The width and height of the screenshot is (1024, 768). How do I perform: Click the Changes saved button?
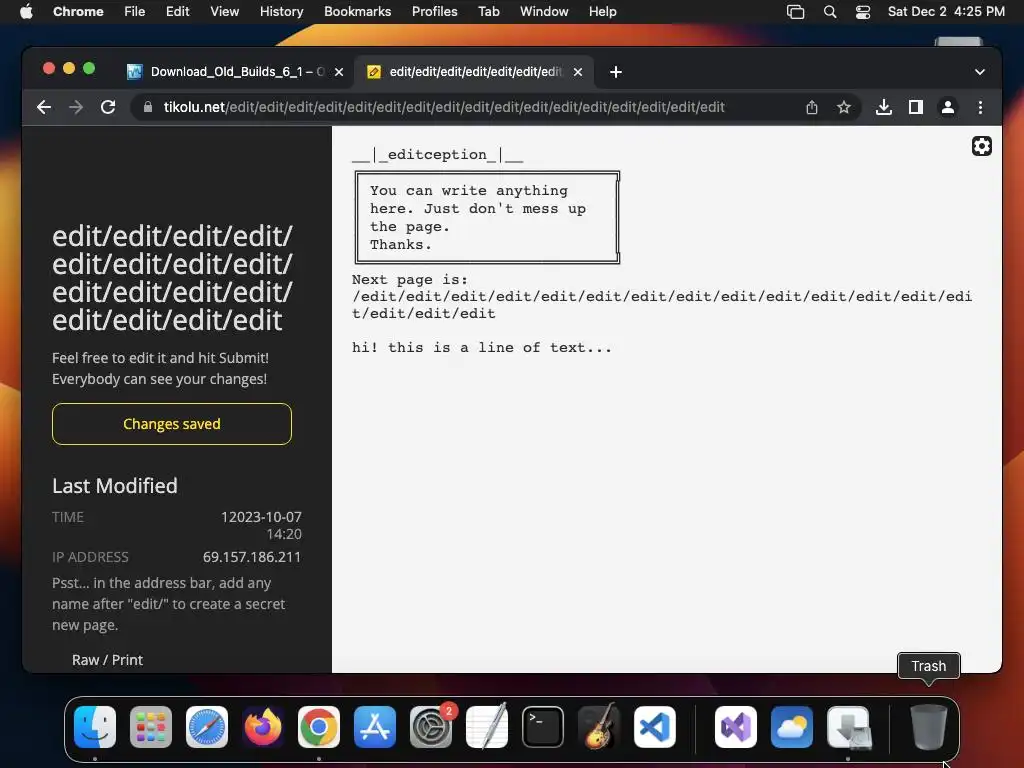point(172,424)
